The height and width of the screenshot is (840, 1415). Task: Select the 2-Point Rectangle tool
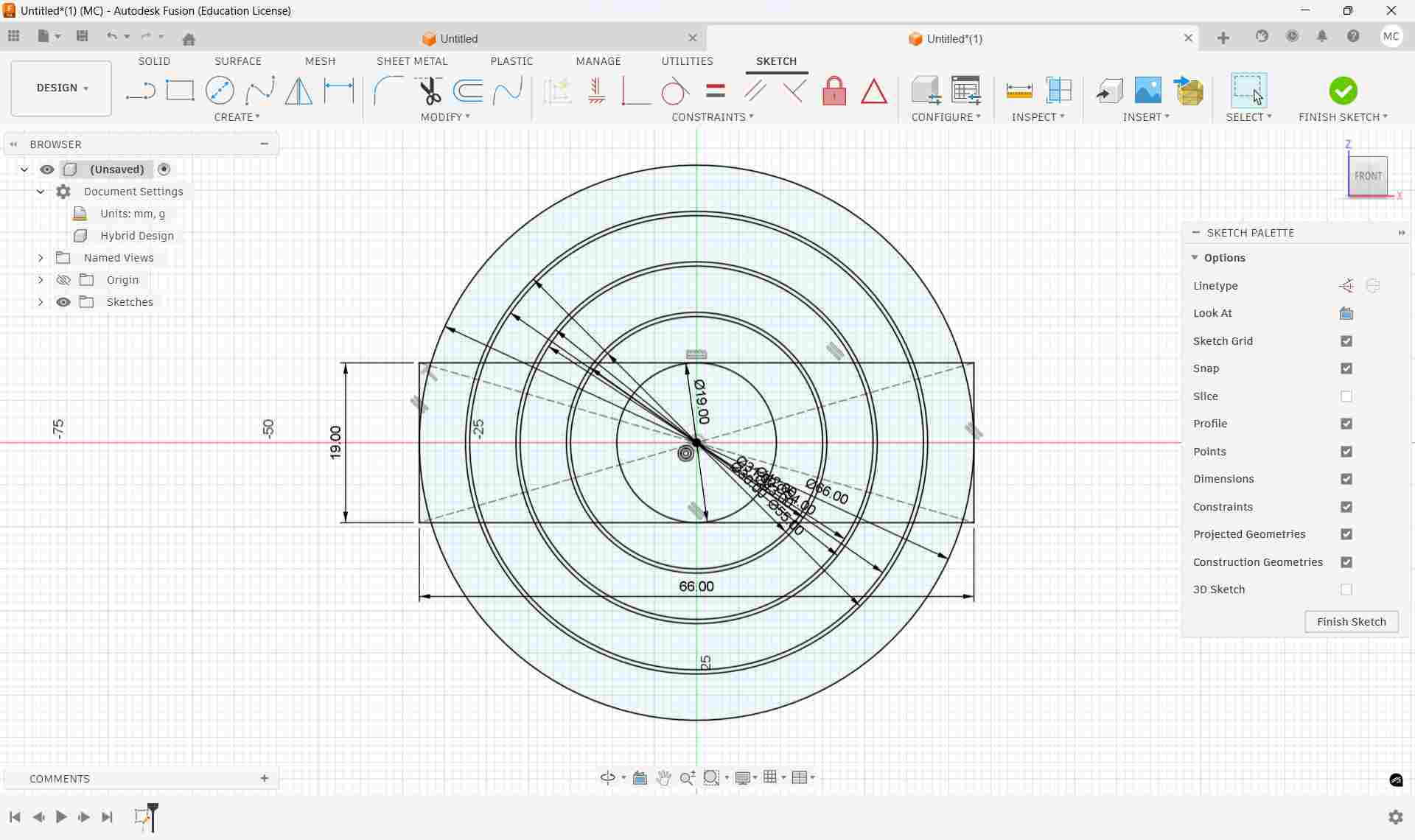(180, 91)
